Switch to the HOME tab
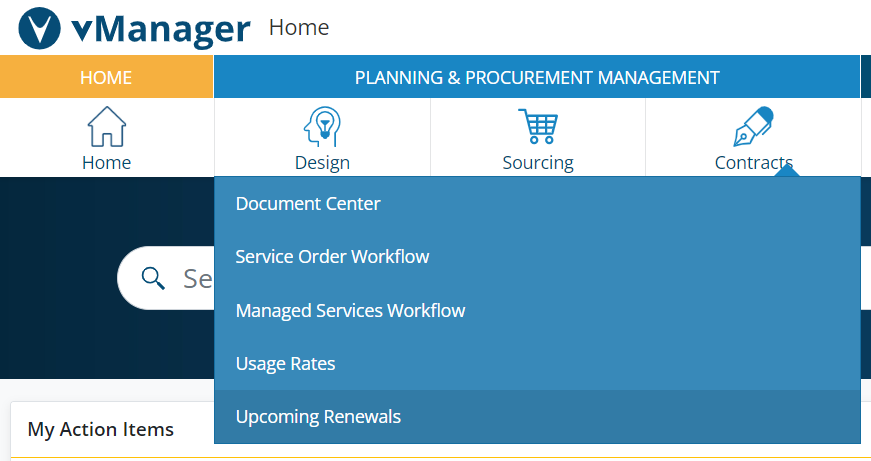The image size is (871, 461). 106,77
